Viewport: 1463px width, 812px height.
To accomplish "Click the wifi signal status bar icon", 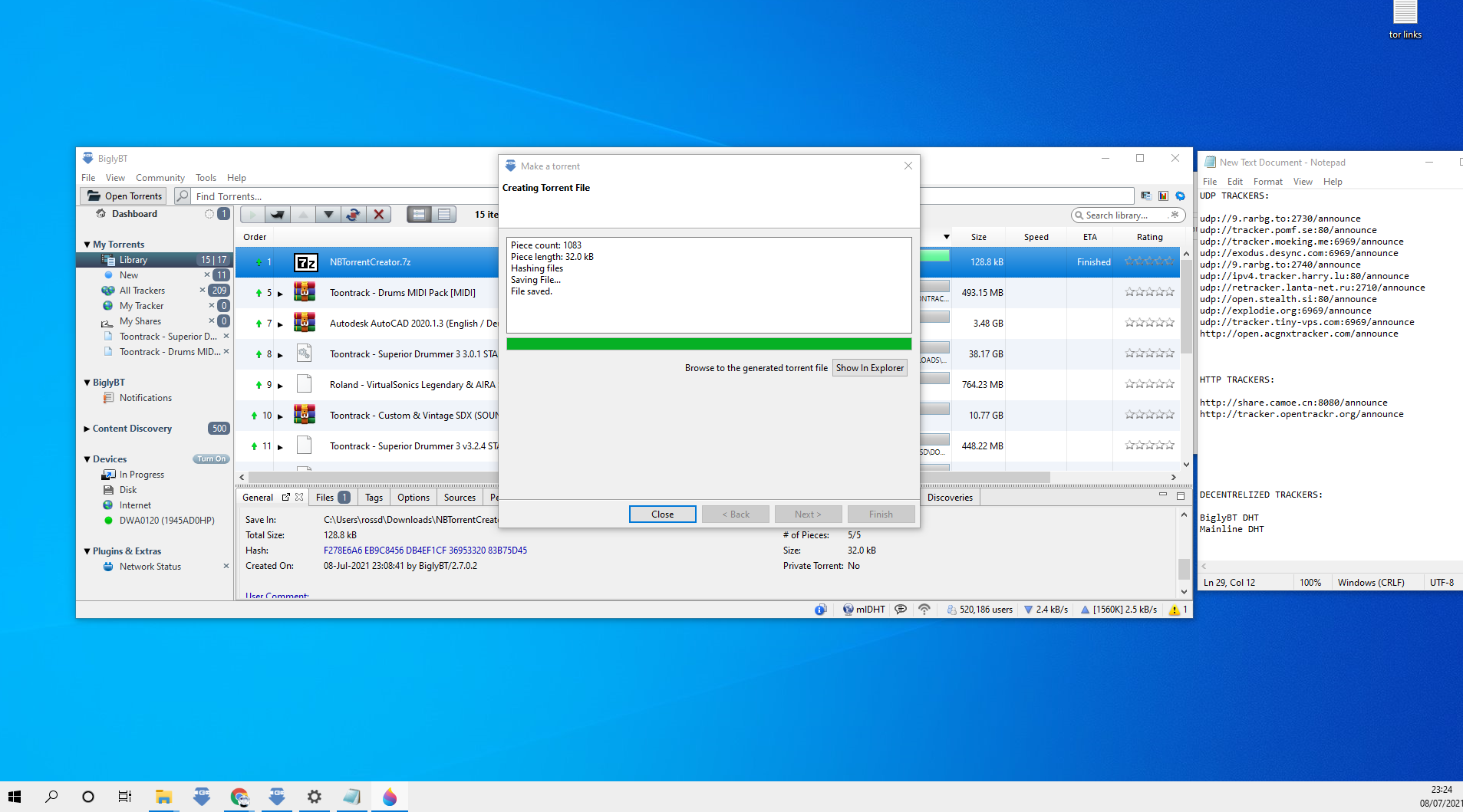I will (924, 610).
